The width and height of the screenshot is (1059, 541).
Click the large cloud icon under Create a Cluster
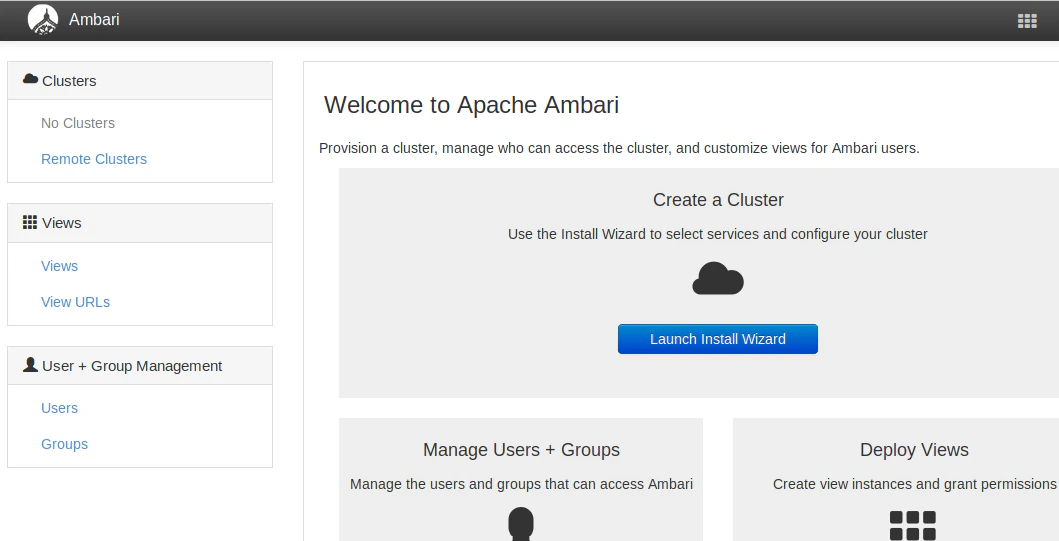[718, 278]
